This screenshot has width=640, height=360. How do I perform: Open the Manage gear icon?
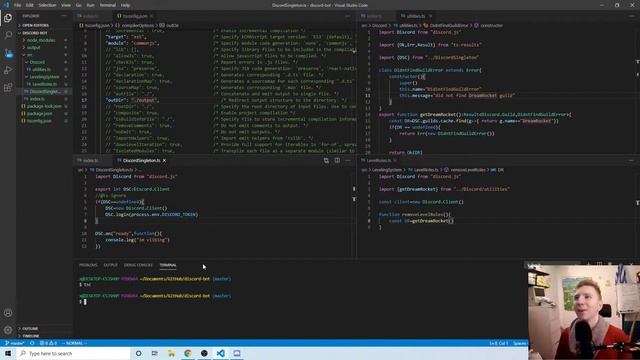click(x=8, y=330)
